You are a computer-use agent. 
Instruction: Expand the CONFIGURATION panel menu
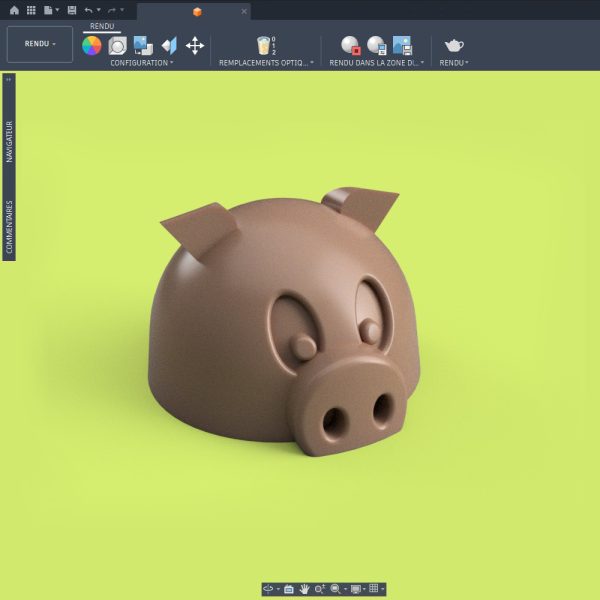click(x=142, y=63)
